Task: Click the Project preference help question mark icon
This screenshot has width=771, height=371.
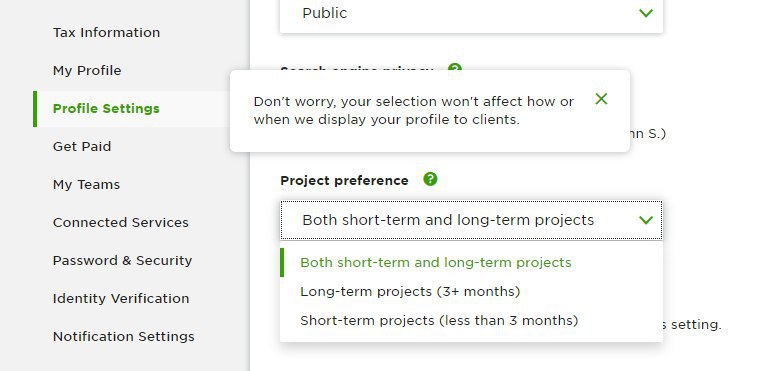Action: pos(430,179)
